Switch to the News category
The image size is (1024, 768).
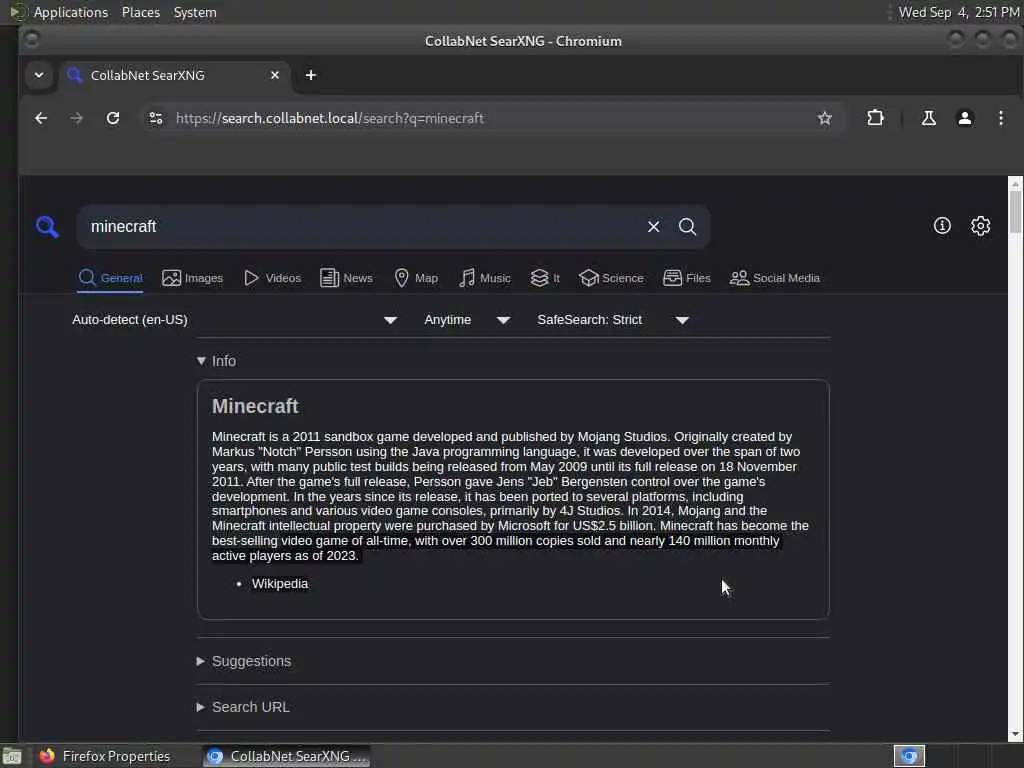[x=347, y=278]
